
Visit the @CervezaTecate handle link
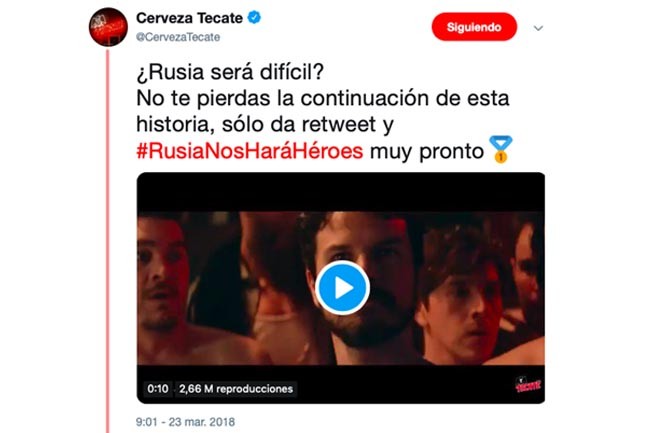click(178, 37)
